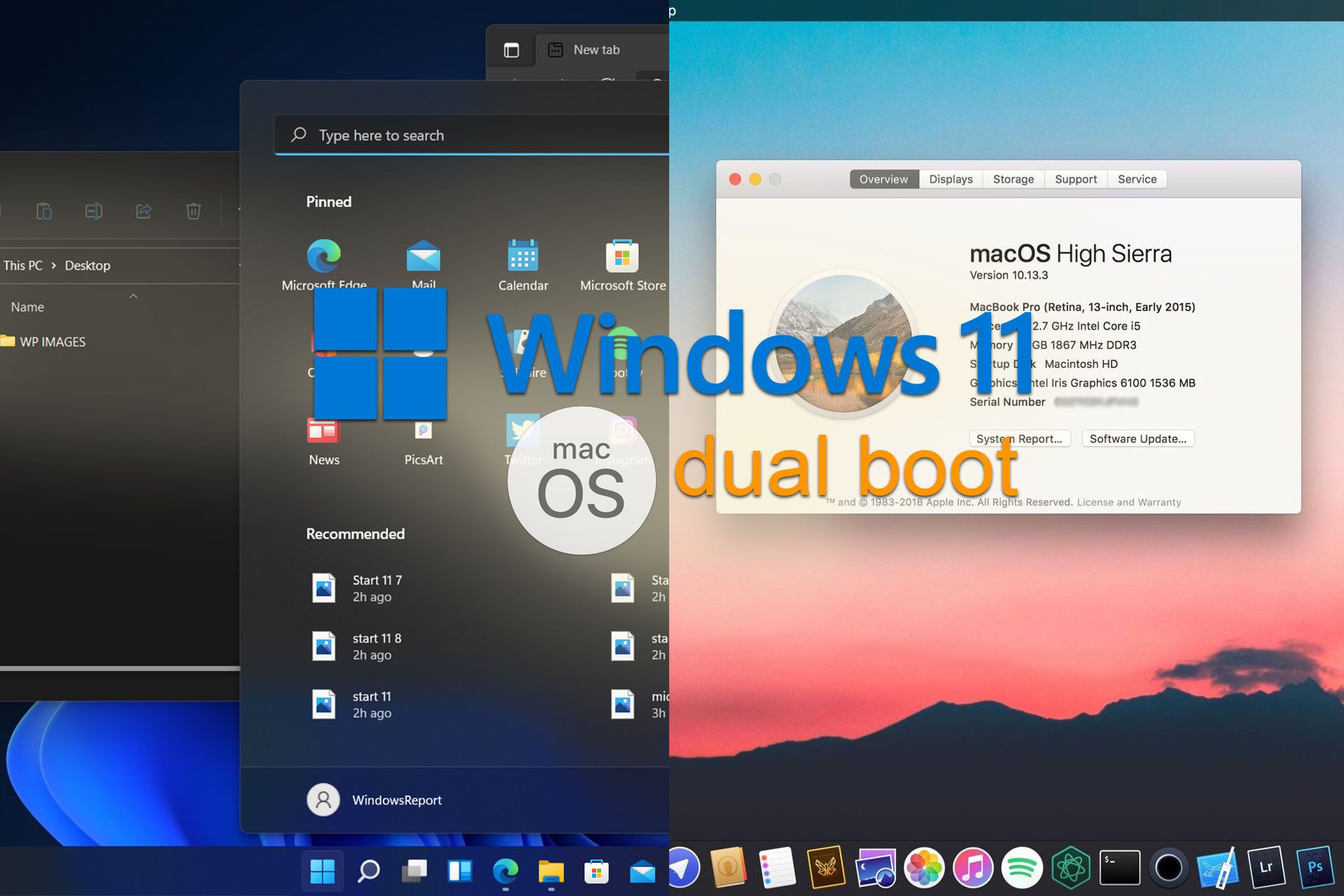1344x896 pixels.
Task: Open iTunes from the macOS dock
Action: [x=973, y=868]
